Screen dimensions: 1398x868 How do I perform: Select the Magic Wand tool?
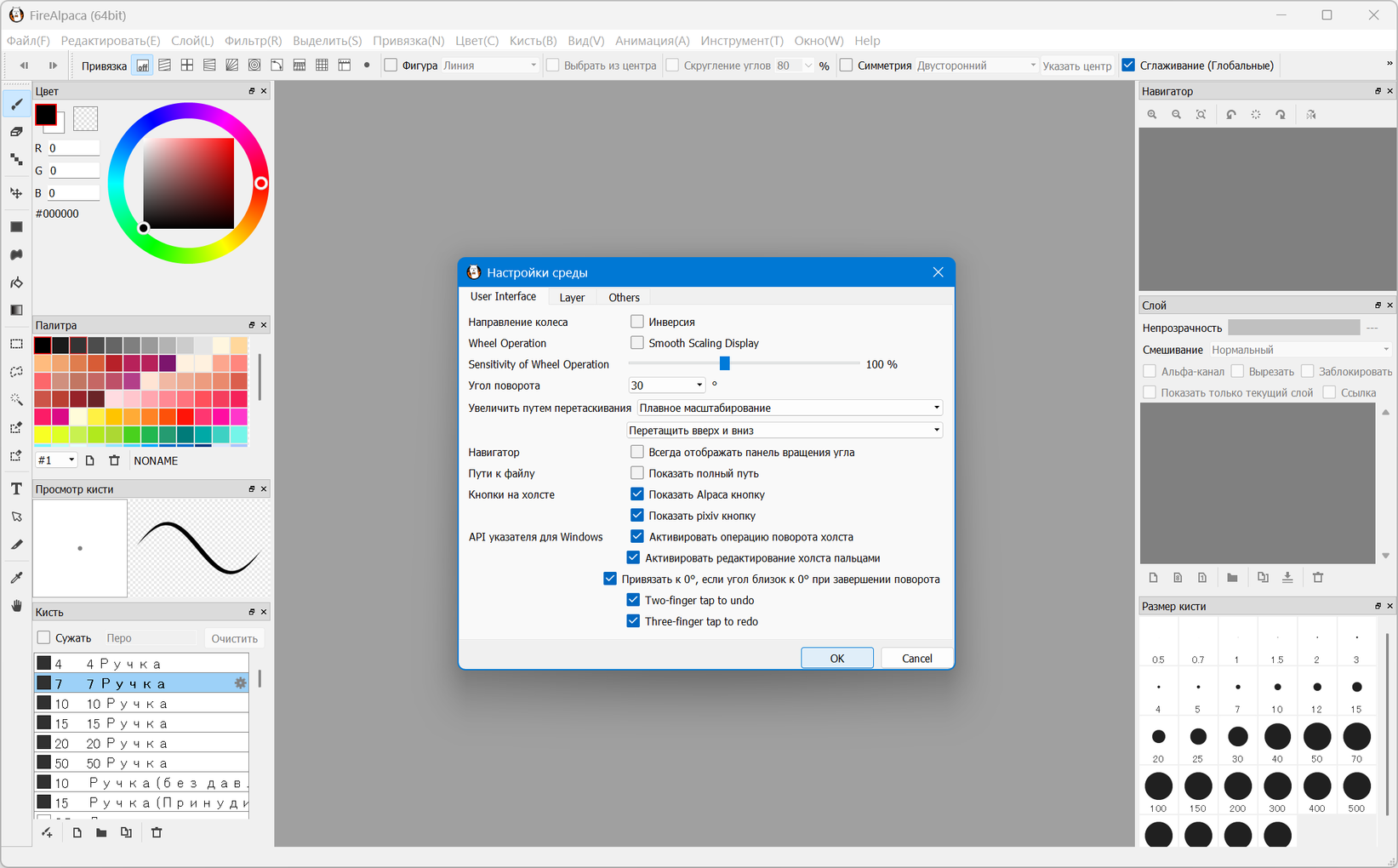[x=16, y=399]
